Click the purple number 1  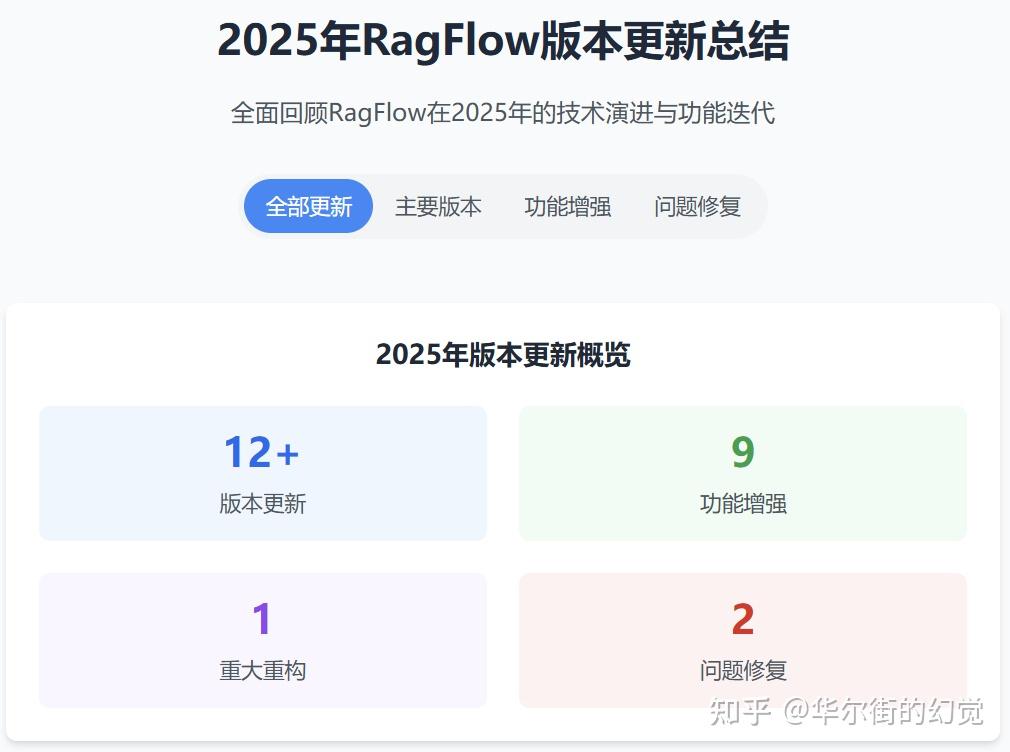point(261,619)
